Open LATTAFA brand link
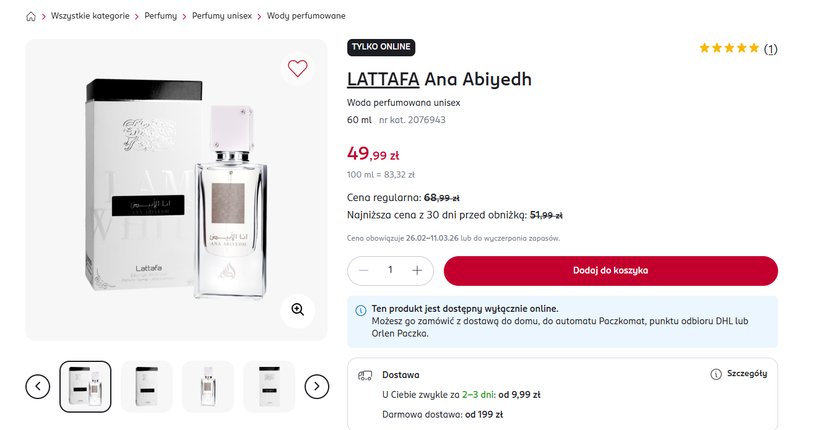The height and width of the screenshot is (430, 840). [x=383, y=79]
